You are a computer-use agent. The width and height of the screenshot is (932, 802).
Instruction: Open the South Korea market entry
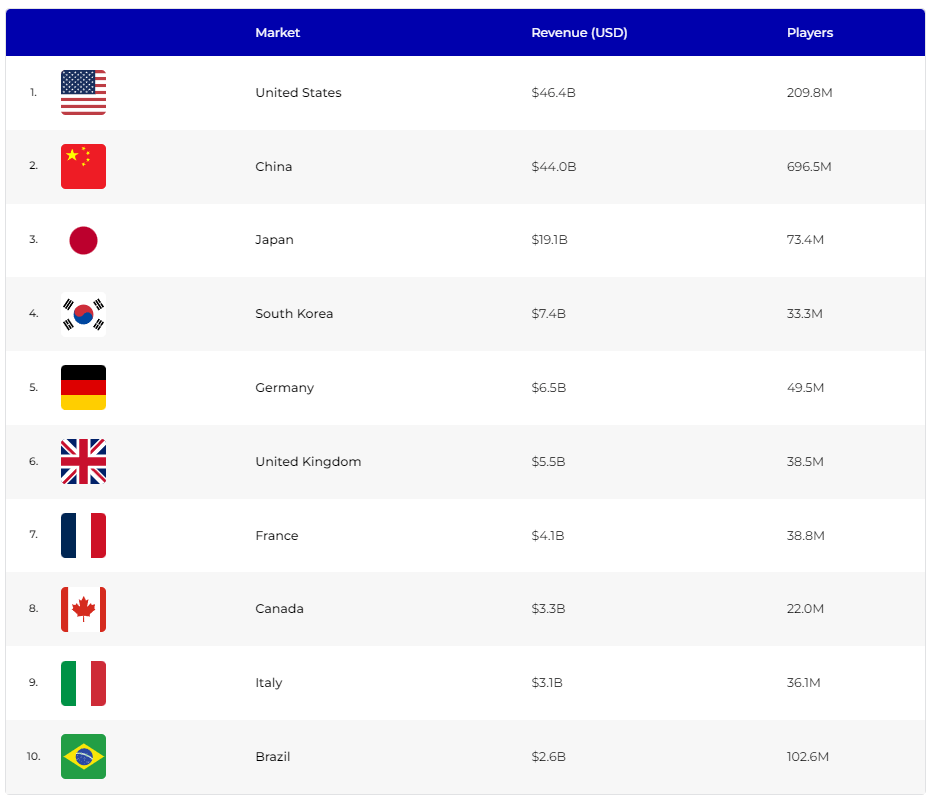point(294,314)
